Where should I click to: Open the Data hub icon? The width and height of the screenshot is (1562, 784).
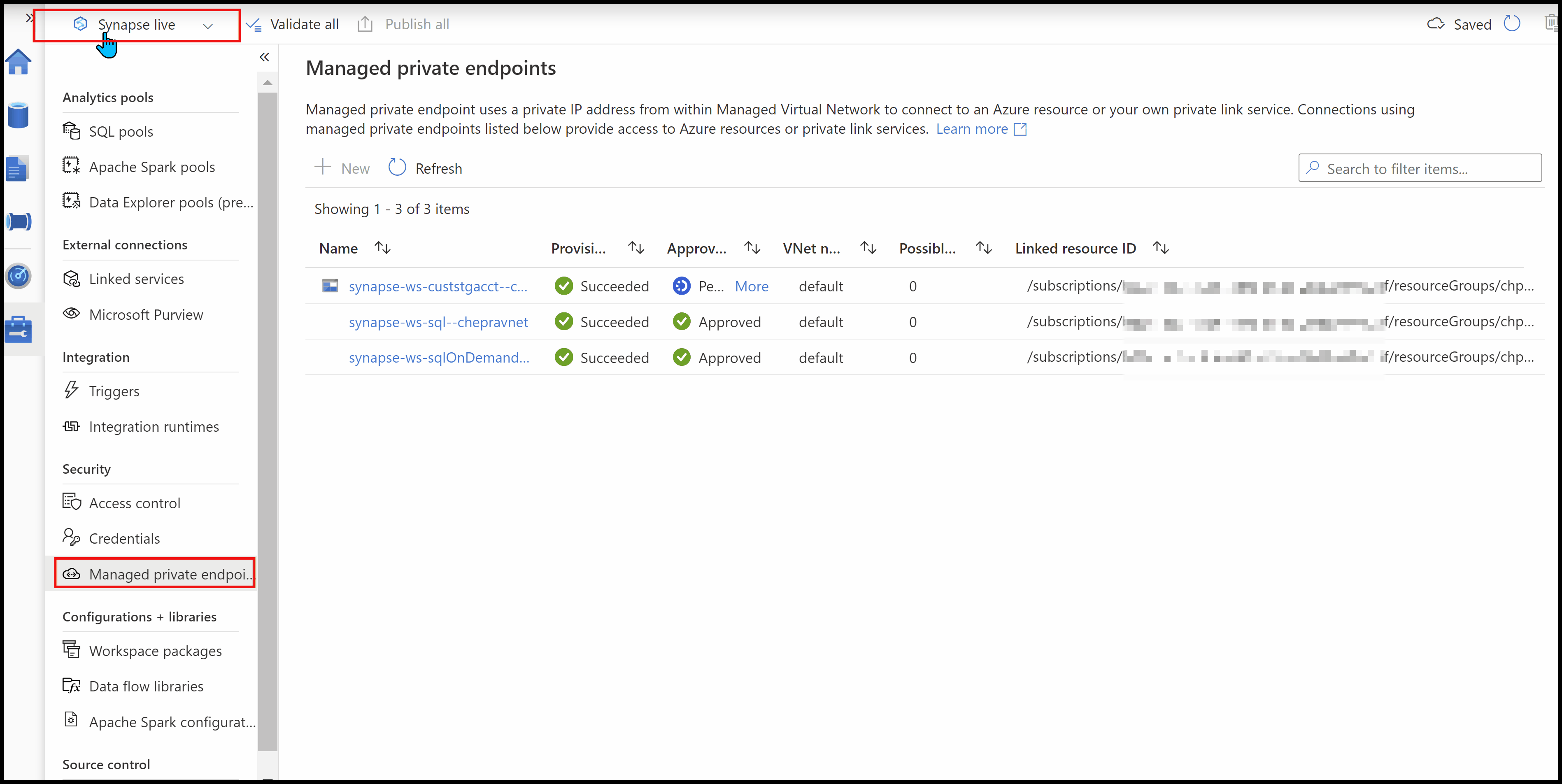pos(19,115)
